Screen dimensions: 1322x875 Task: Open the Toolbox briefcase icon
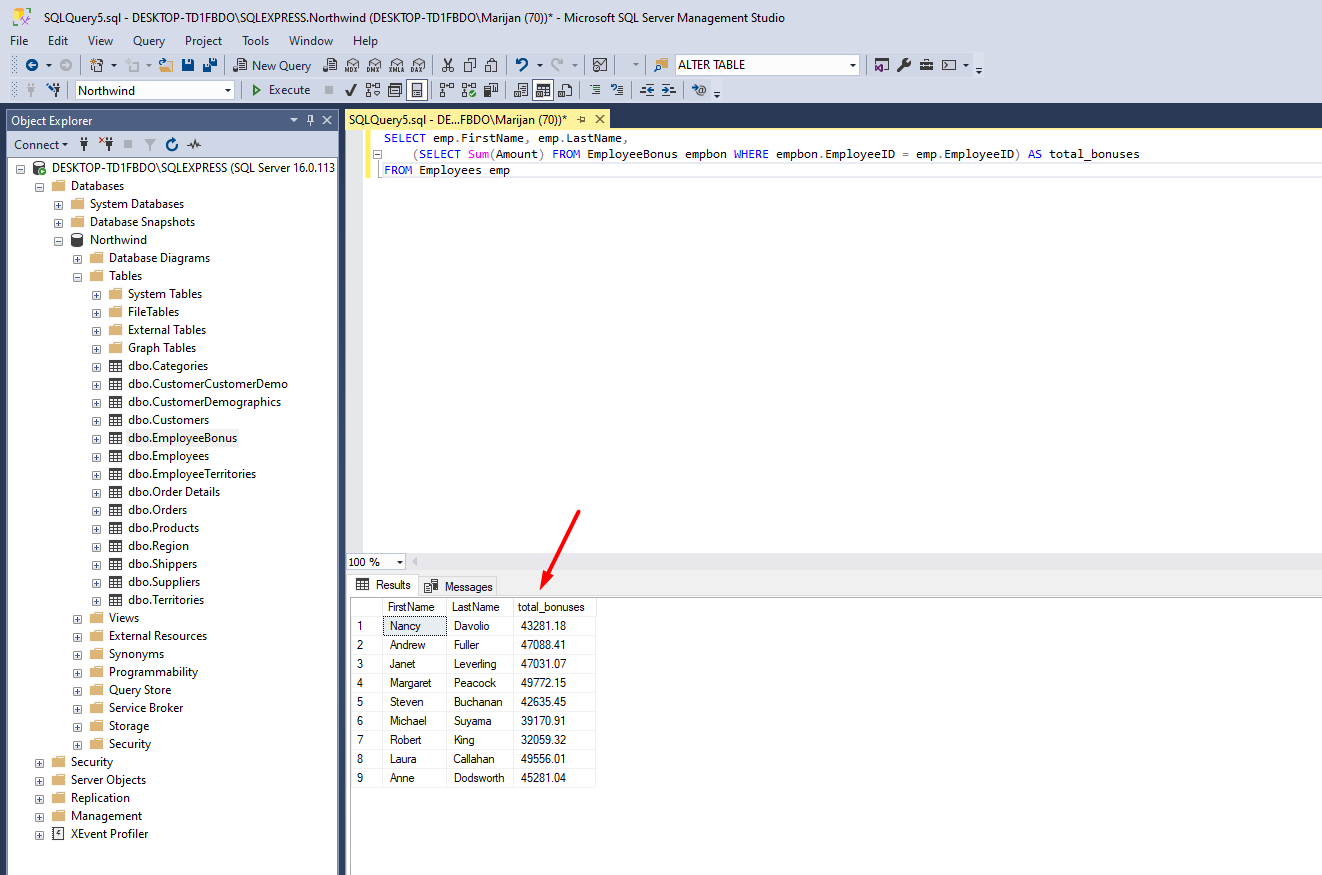(926, 65)
